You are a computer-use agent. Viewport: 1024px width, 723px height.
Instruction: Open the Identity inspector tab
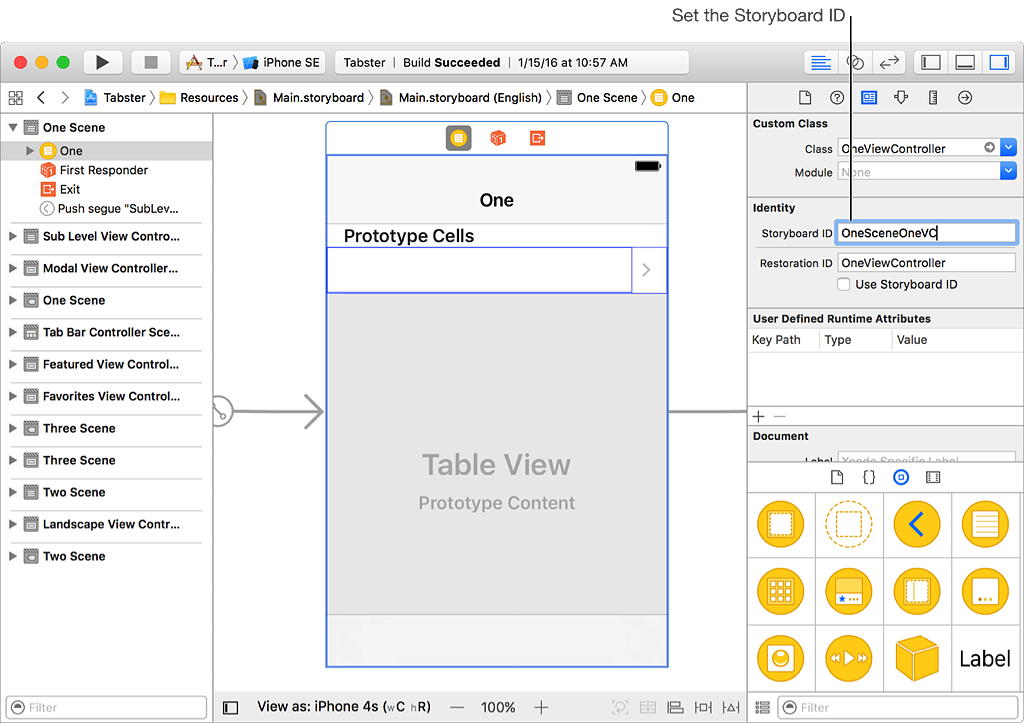869,98
